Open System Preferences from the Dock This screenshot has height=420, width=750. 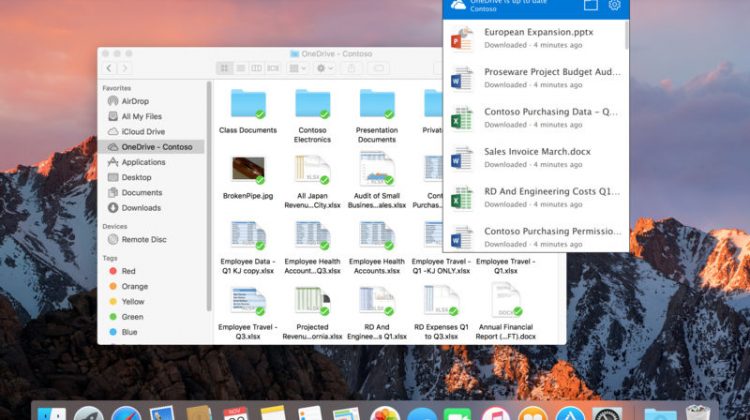607,414
